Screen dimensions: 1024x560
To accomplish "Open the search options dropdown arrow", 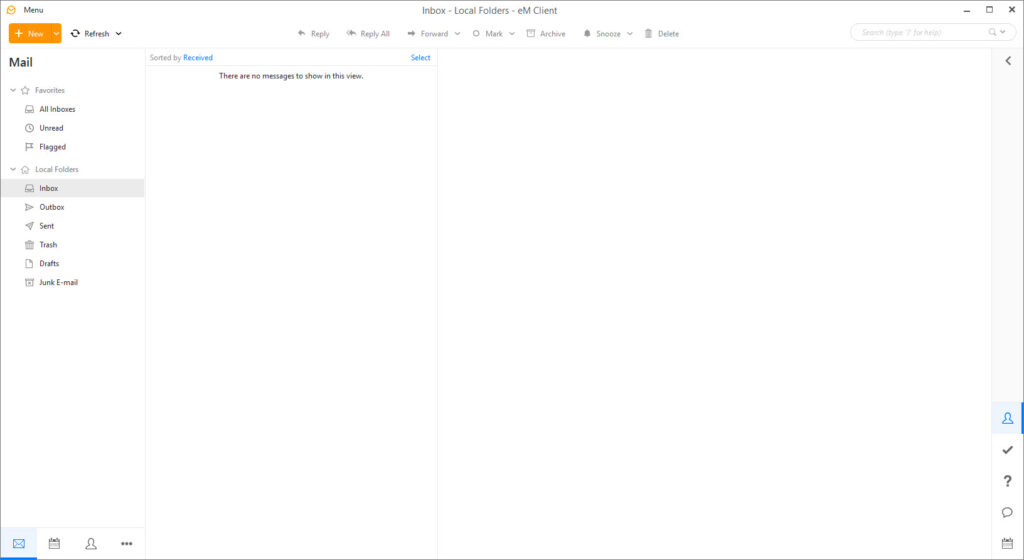I will click(1003, 32).
